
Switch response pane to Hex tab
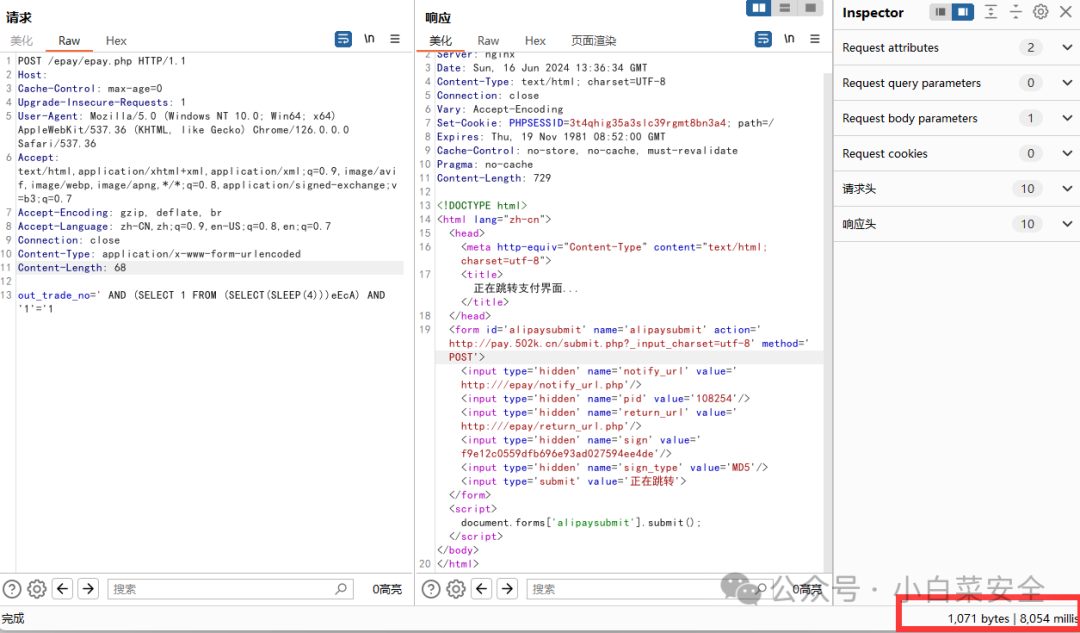[x=535, y=41]
